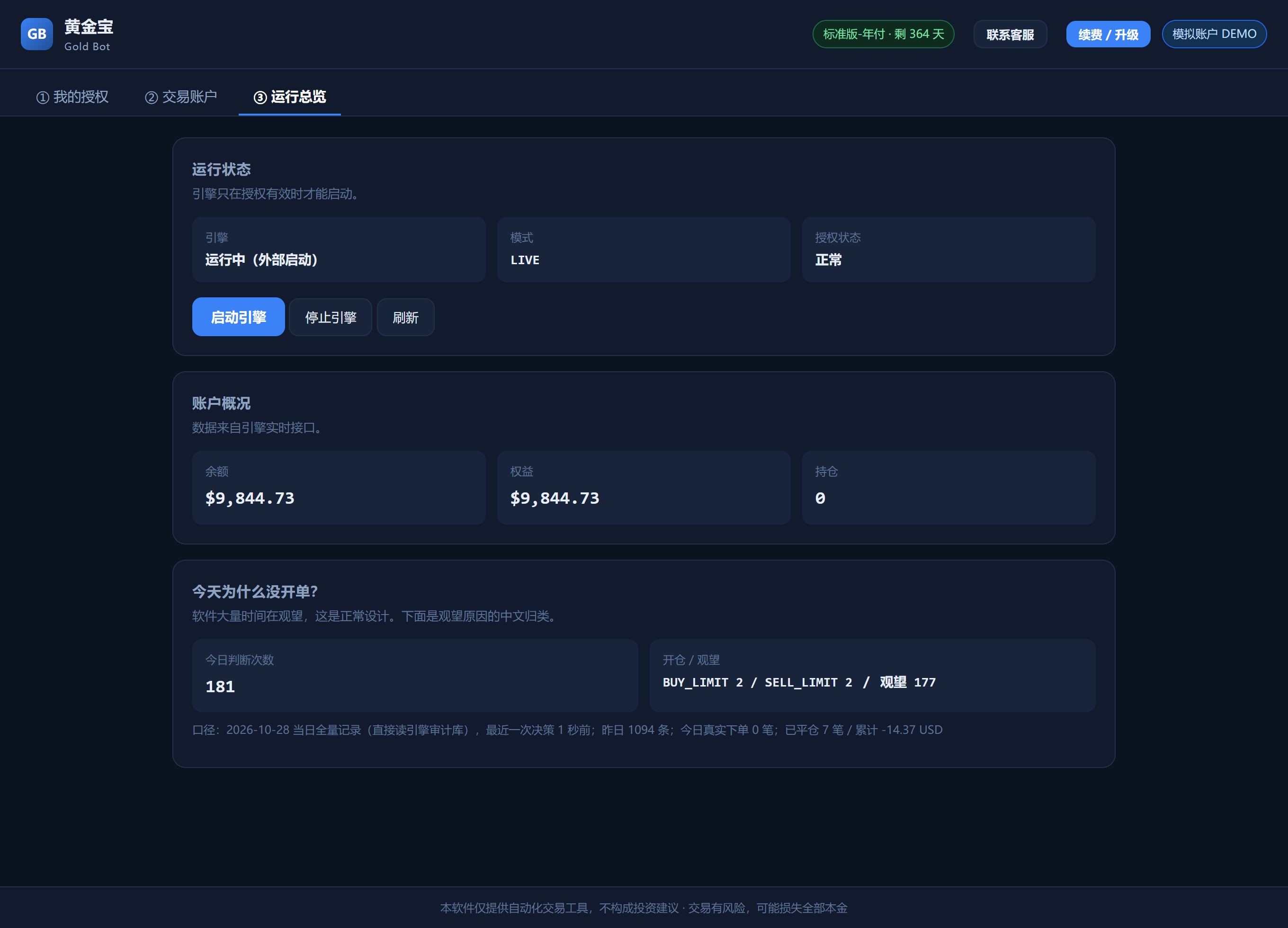1288x928 pixels.
Task: Select the 运行总览 tab
Action: pos(290,97)
